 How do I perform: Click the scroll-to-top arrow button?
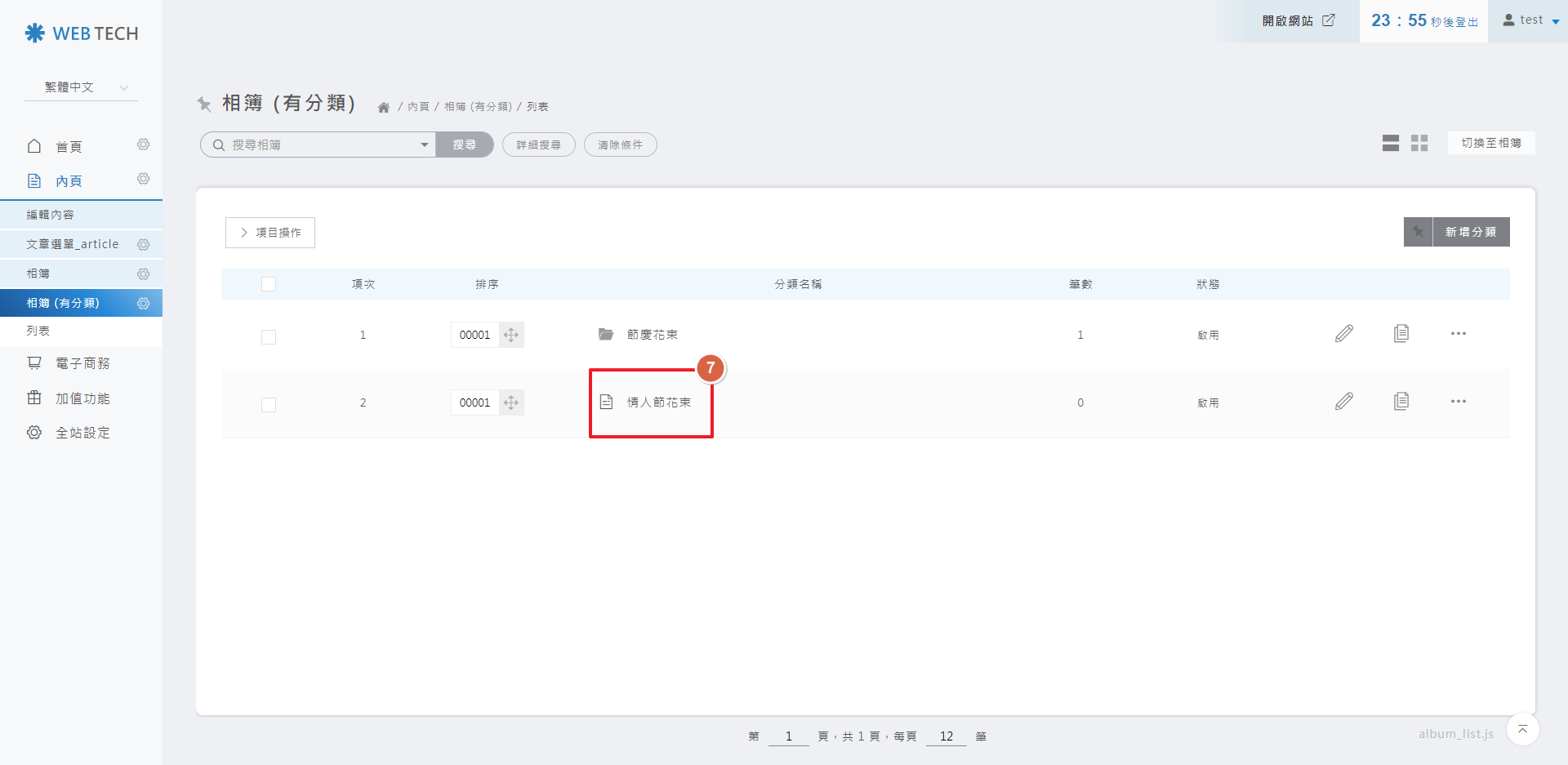[x=1522, y=729]
